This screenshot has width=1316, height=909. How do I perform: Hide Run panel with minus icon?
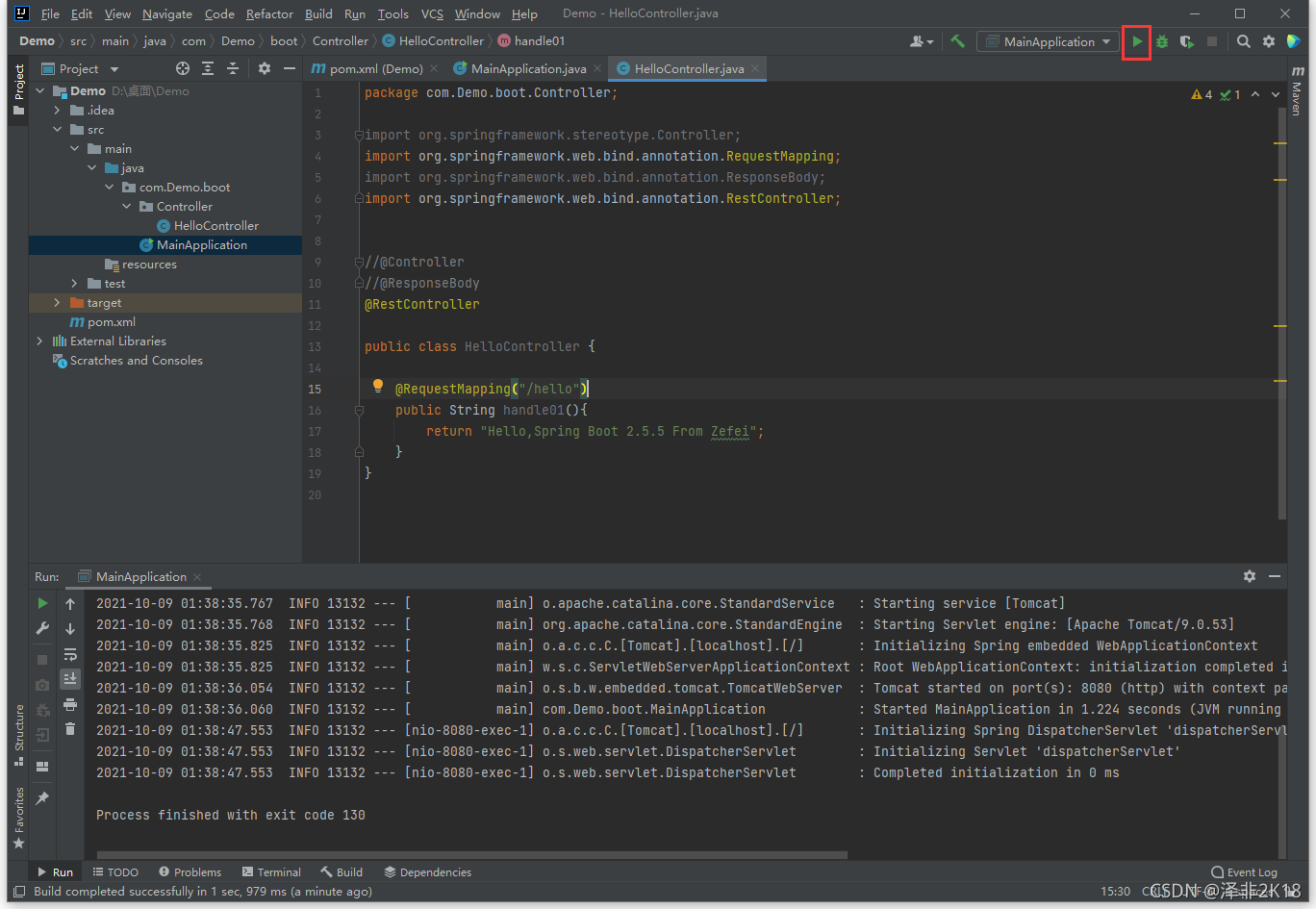tap(1275, 576)
